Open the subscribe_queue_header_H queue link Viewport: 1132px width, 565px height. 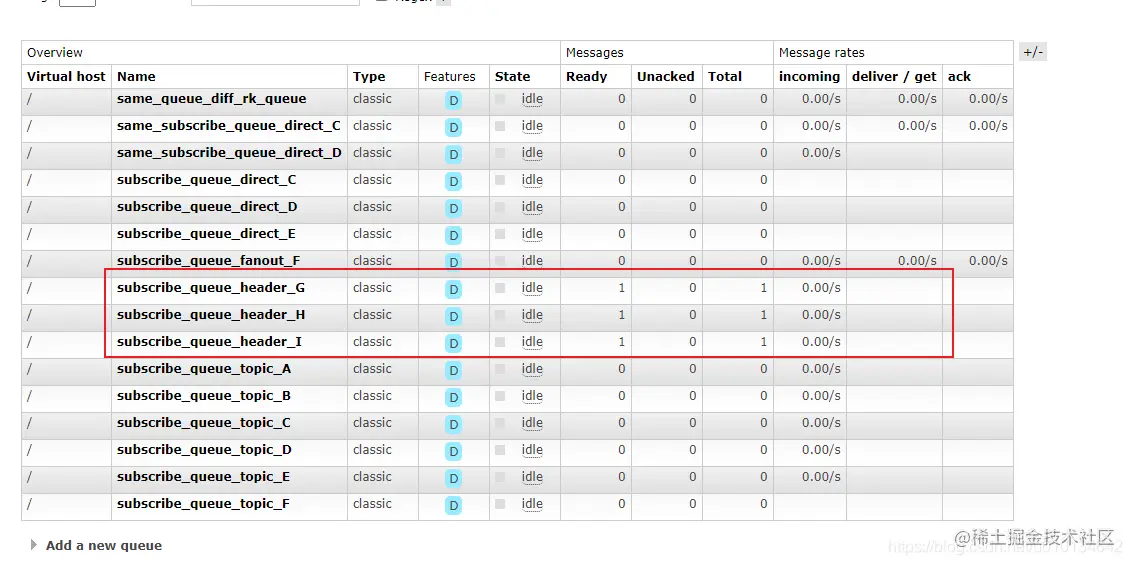pos(211,315)
